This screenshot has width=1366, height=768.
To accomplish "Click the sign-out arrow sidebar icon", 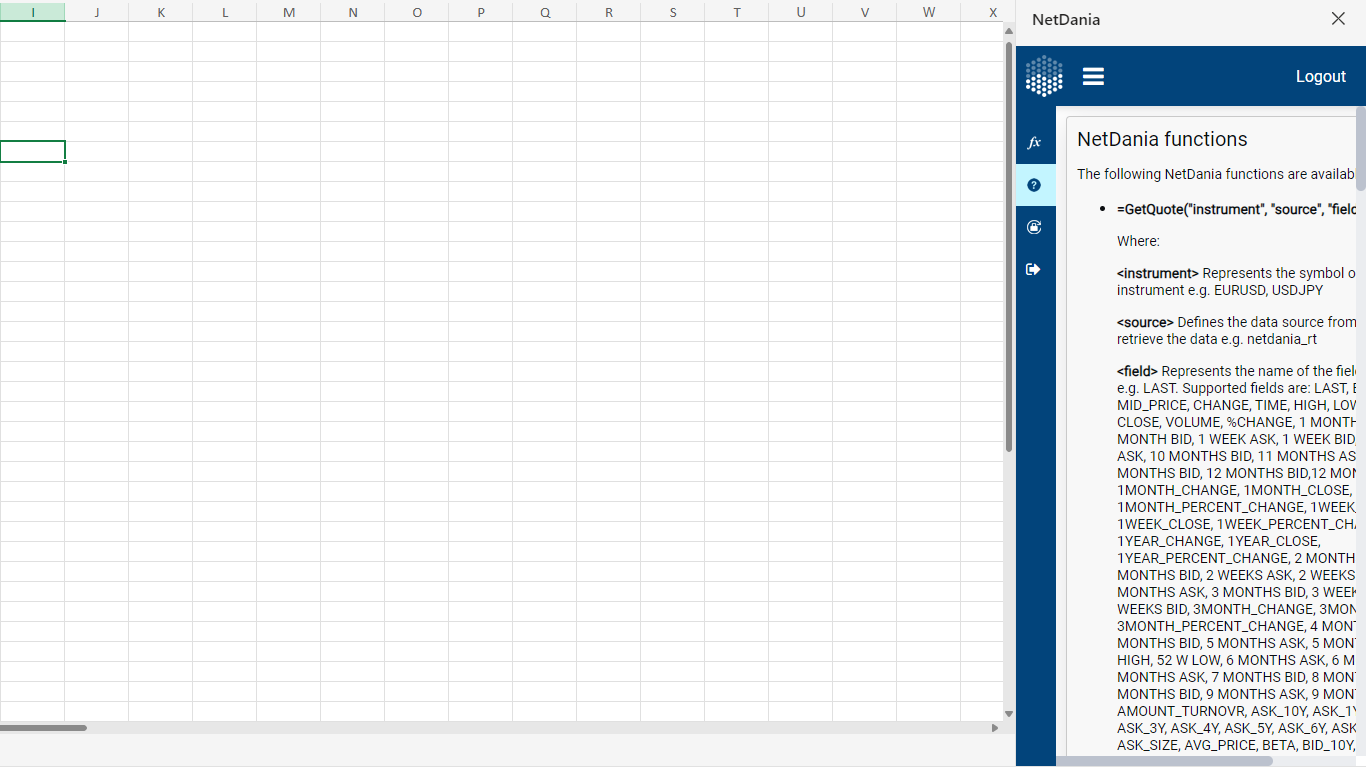I will coord(1034,269).
